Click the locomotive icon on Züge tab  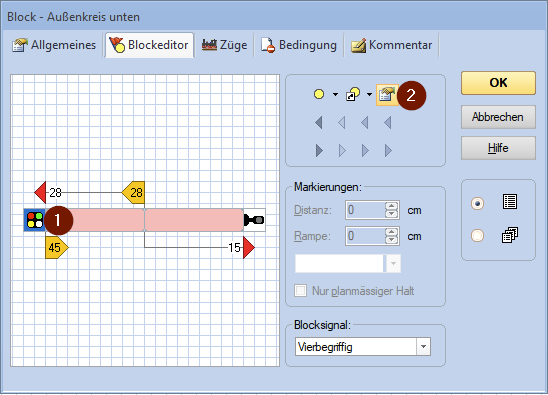pos(209,45)
